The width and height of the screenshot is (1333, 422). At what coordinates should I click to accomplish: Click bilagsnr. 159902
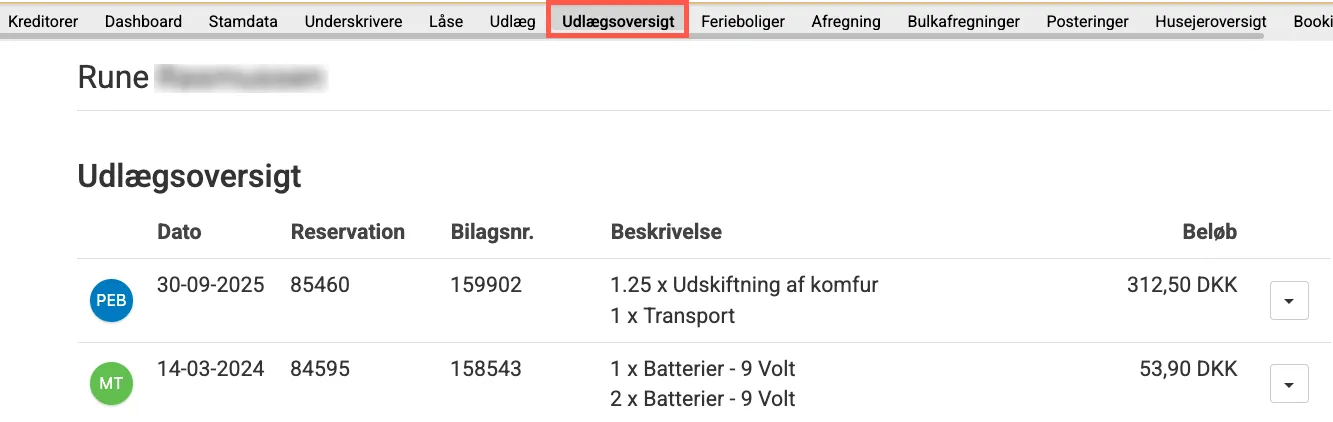(x=486, y=285)
